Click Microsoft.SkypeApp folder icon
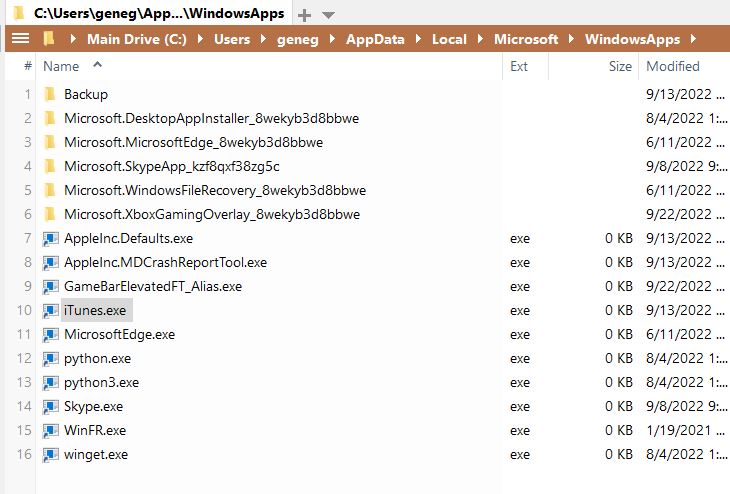The image size is (730, 494). 50,166
